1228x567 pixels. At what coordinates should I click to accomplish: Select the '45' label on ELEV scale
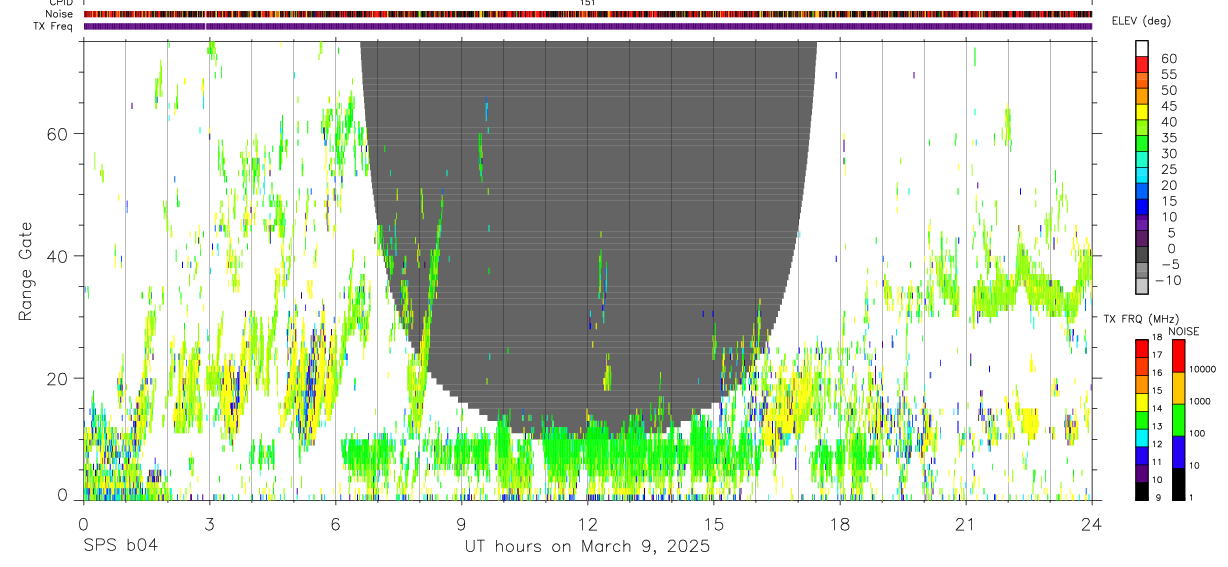pyautogui.click(x=1167, y=106)
